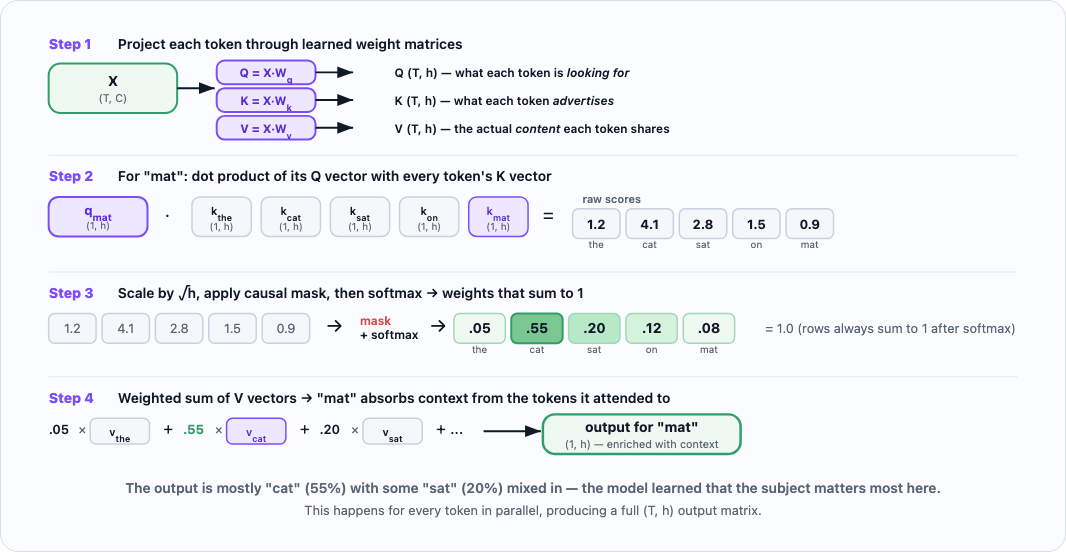Click the purple q_mat query vector box
The height and width of the screenshot is (553, 1066).
coord(97,217)
